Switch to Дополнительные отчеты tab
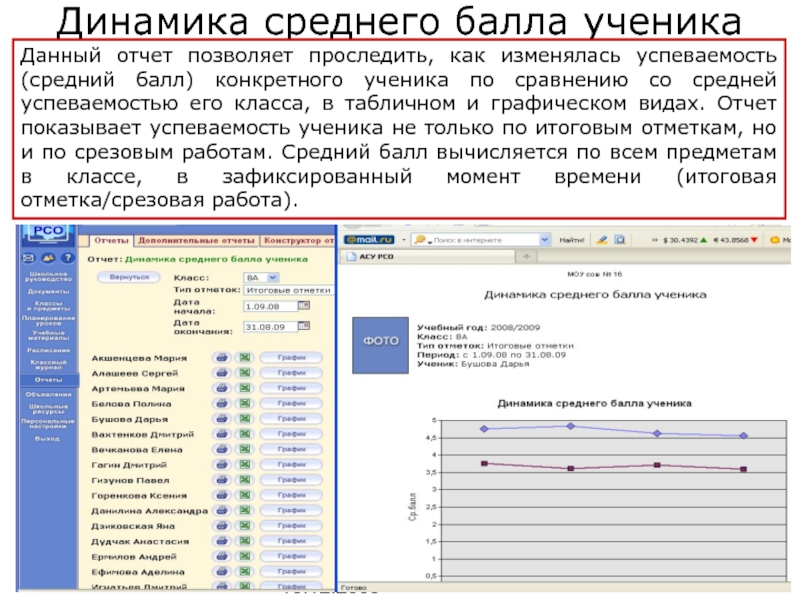Screen dimensions: 800x600 [x=196, y=240]
